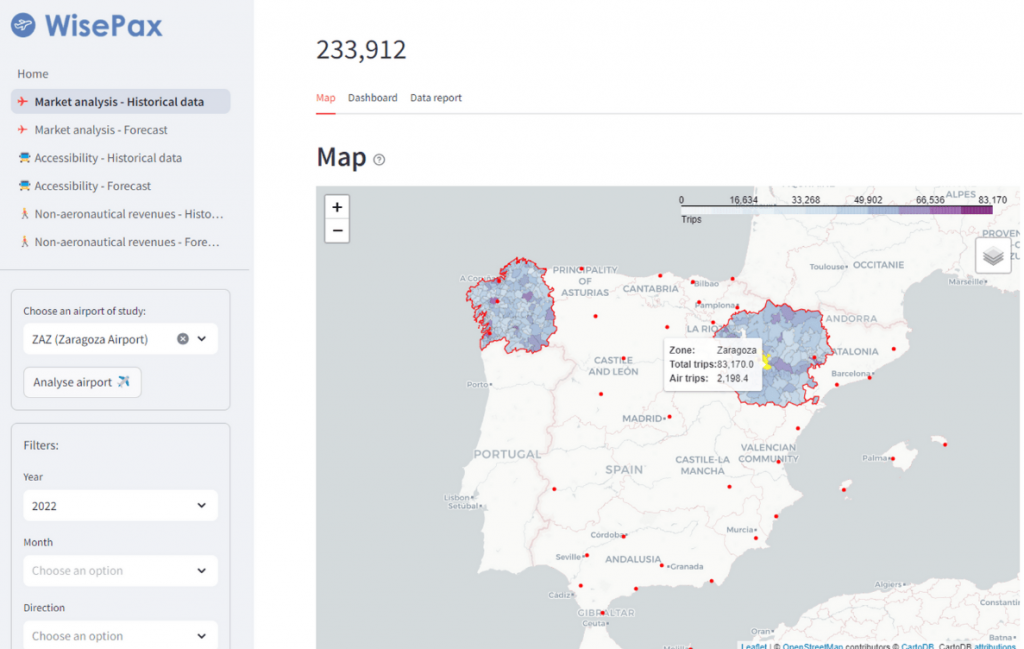Expand the airport of study dropdown
The width and height of the screenshot is (1024, 649).
click(x=202, y=339)
